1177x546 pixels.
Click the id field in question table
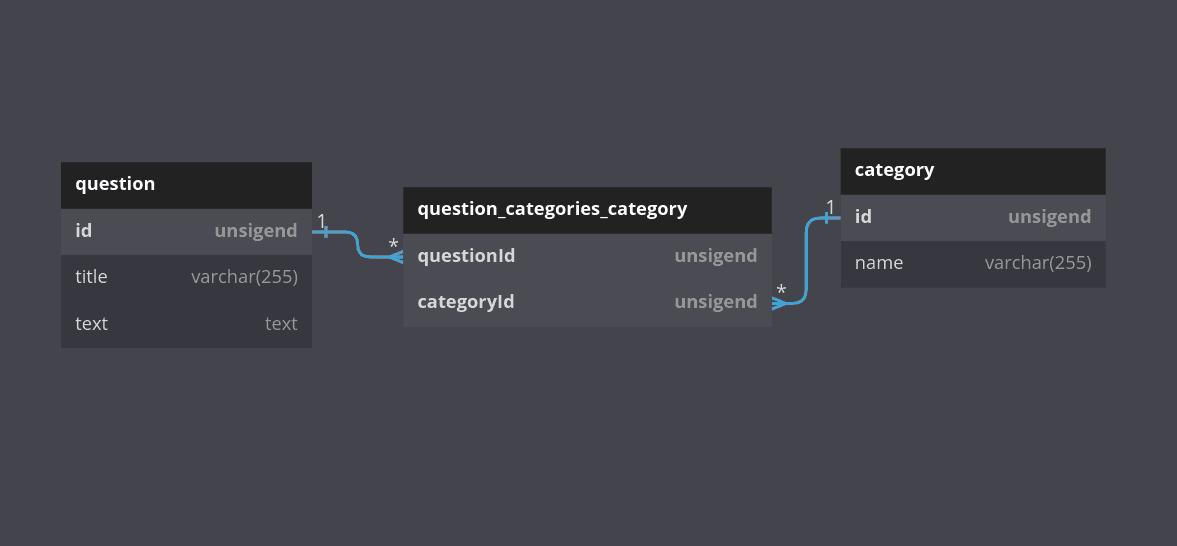pyautogui.click(x=84, y=231)
